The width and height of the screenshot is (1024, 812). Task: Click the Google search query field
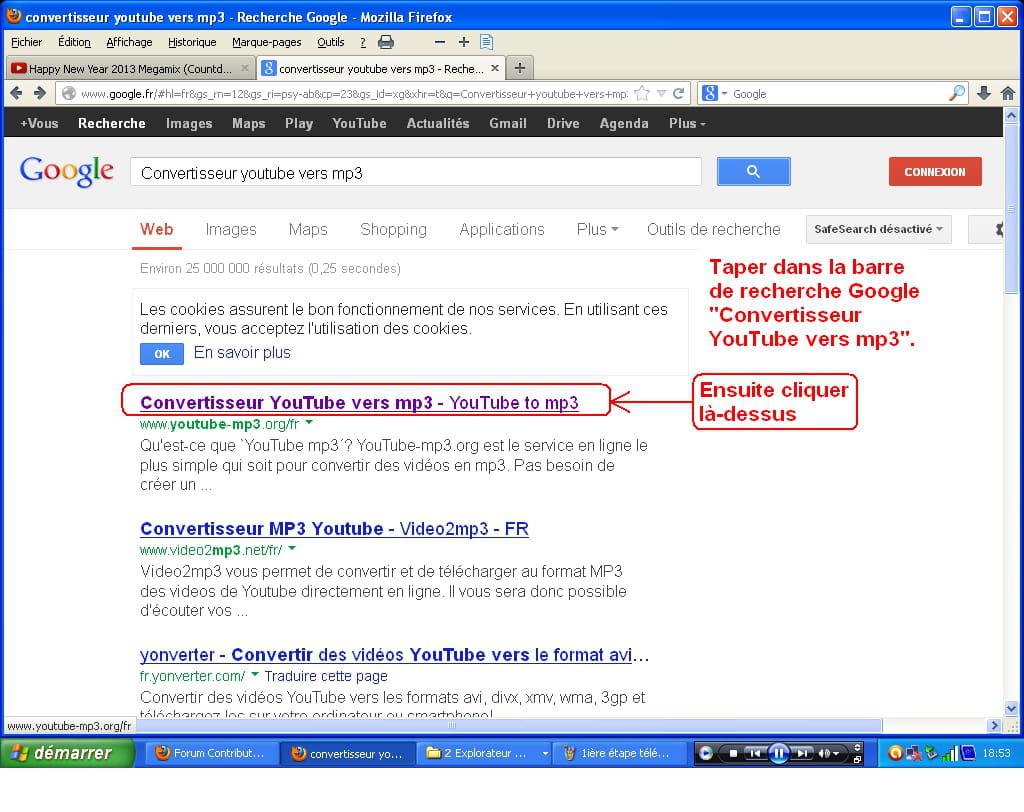[416, 172]
